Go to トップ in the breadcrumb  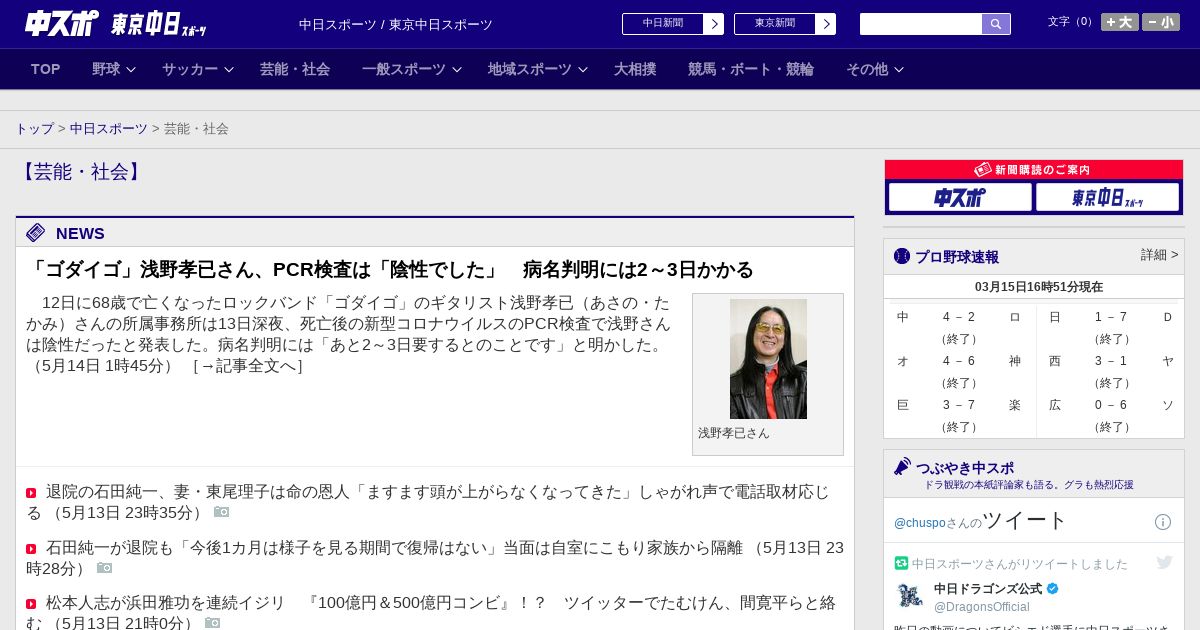pos(34,129)
